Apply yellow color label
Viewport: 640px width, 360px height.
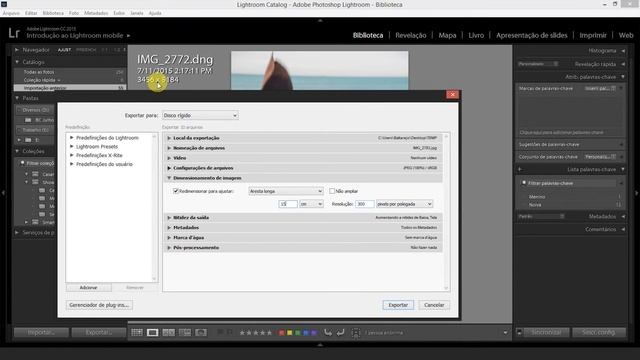click(289, 333)
